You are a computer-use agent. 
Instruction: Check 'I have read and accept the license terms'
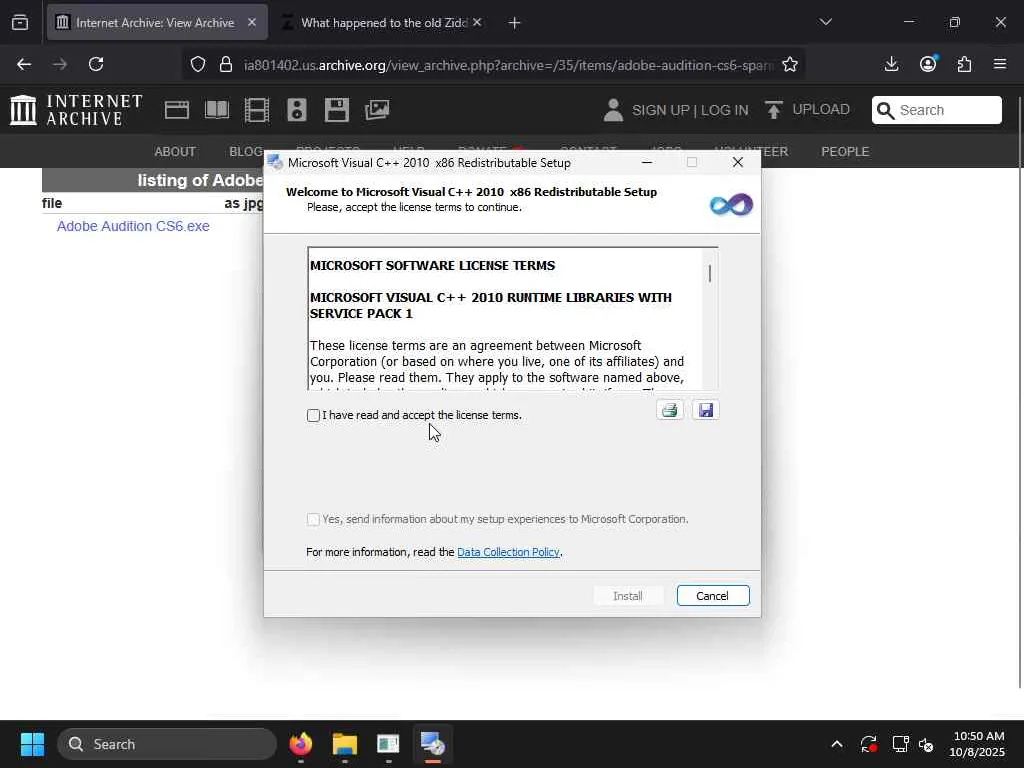[x=313, y=415]
